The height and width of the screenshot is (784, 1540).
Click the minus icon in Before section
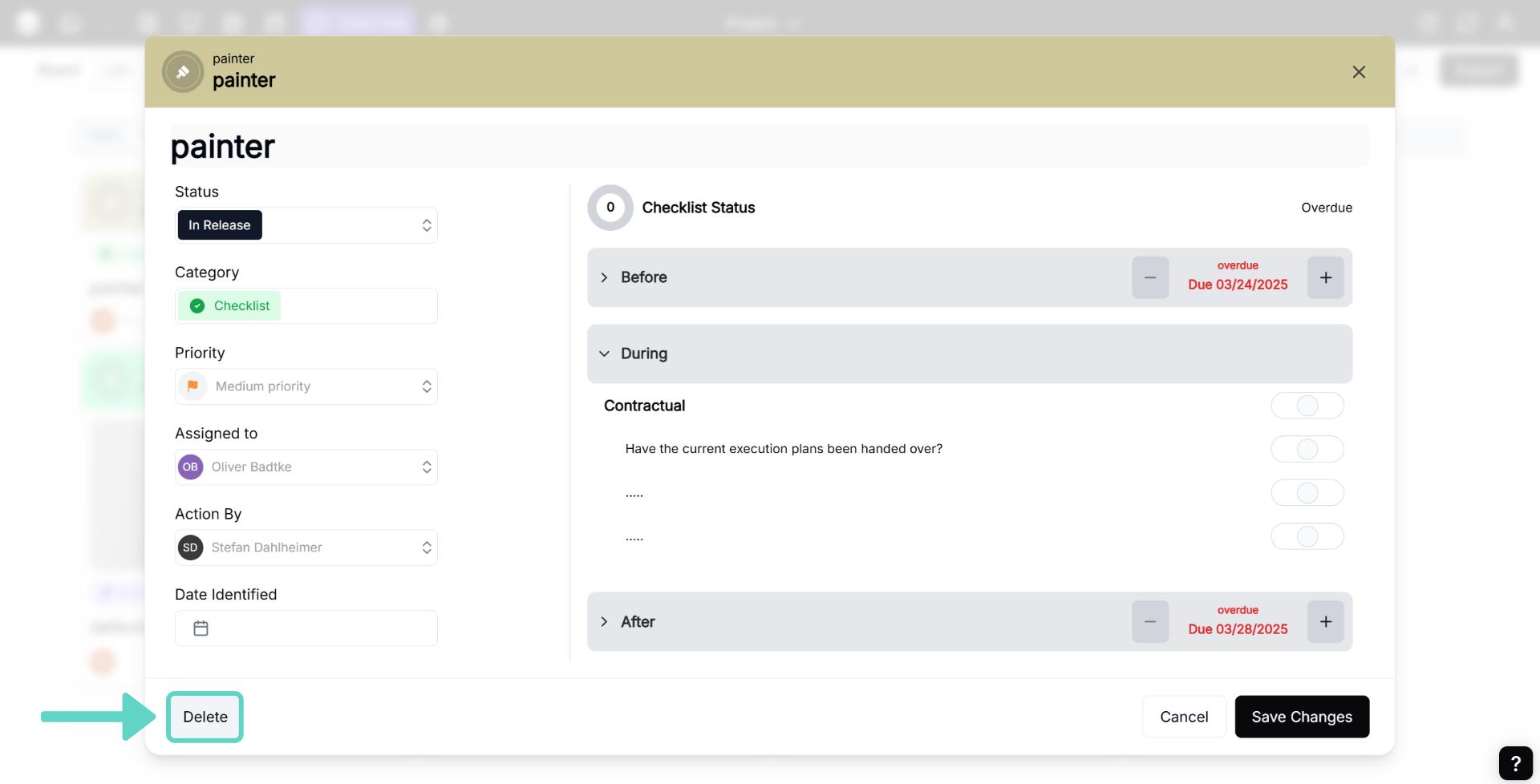click(1149, 277)
